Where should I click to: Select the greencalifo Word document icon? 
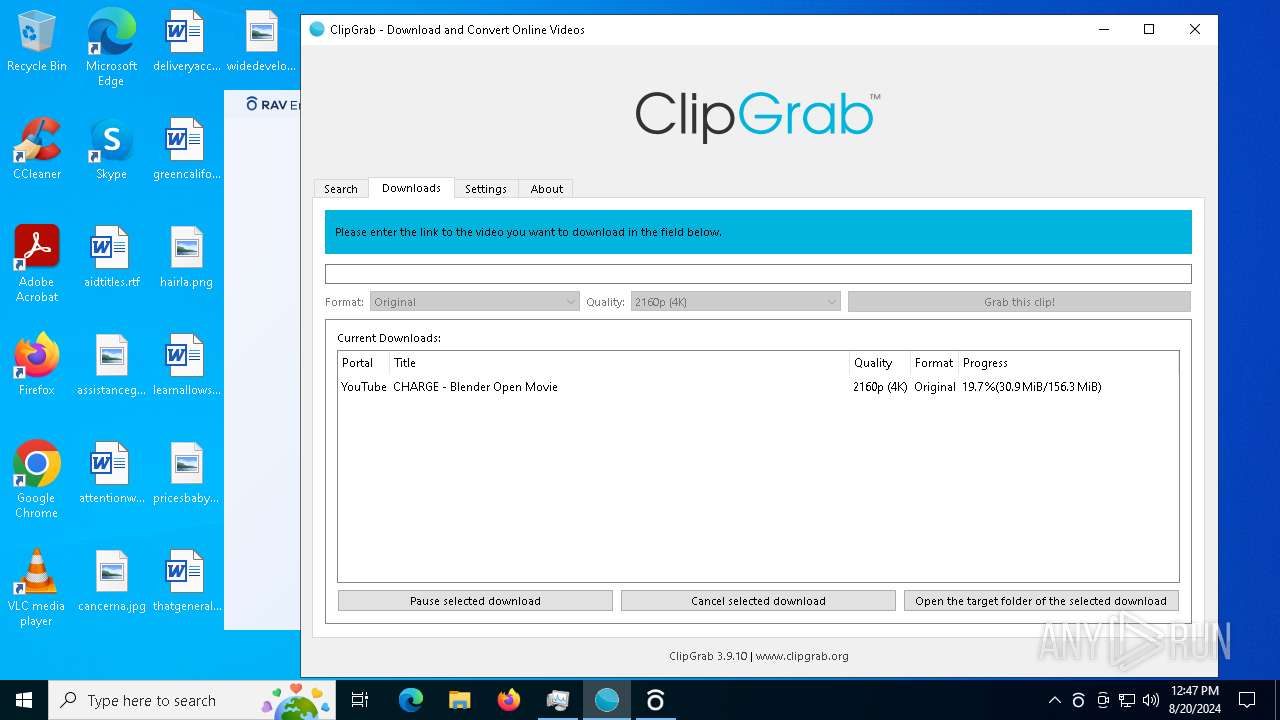click(x=186, y=150)
